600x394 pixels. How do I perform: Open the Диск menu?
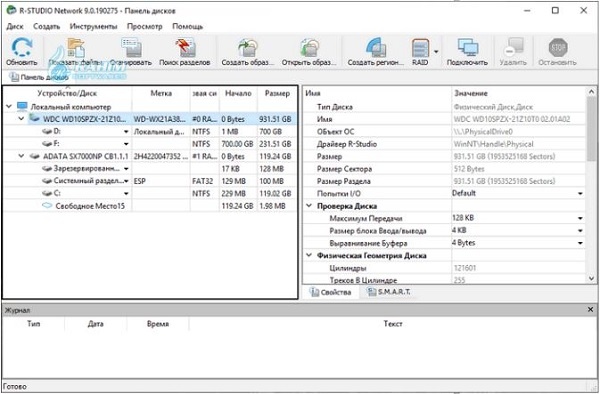pyautogui.click(x=15, y=26)
